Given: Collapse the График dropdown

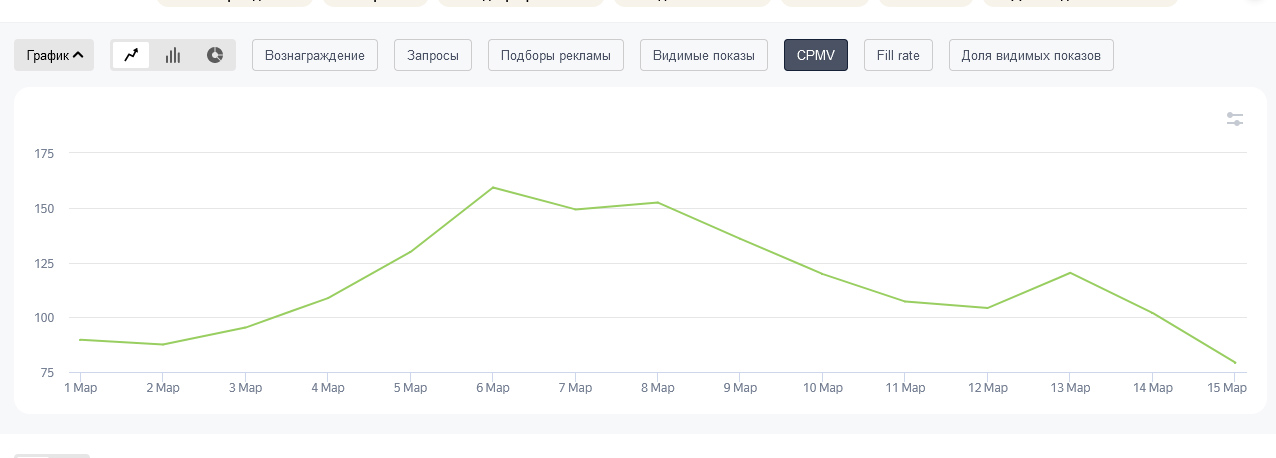Looking at the screenshot, I should 54,55.
